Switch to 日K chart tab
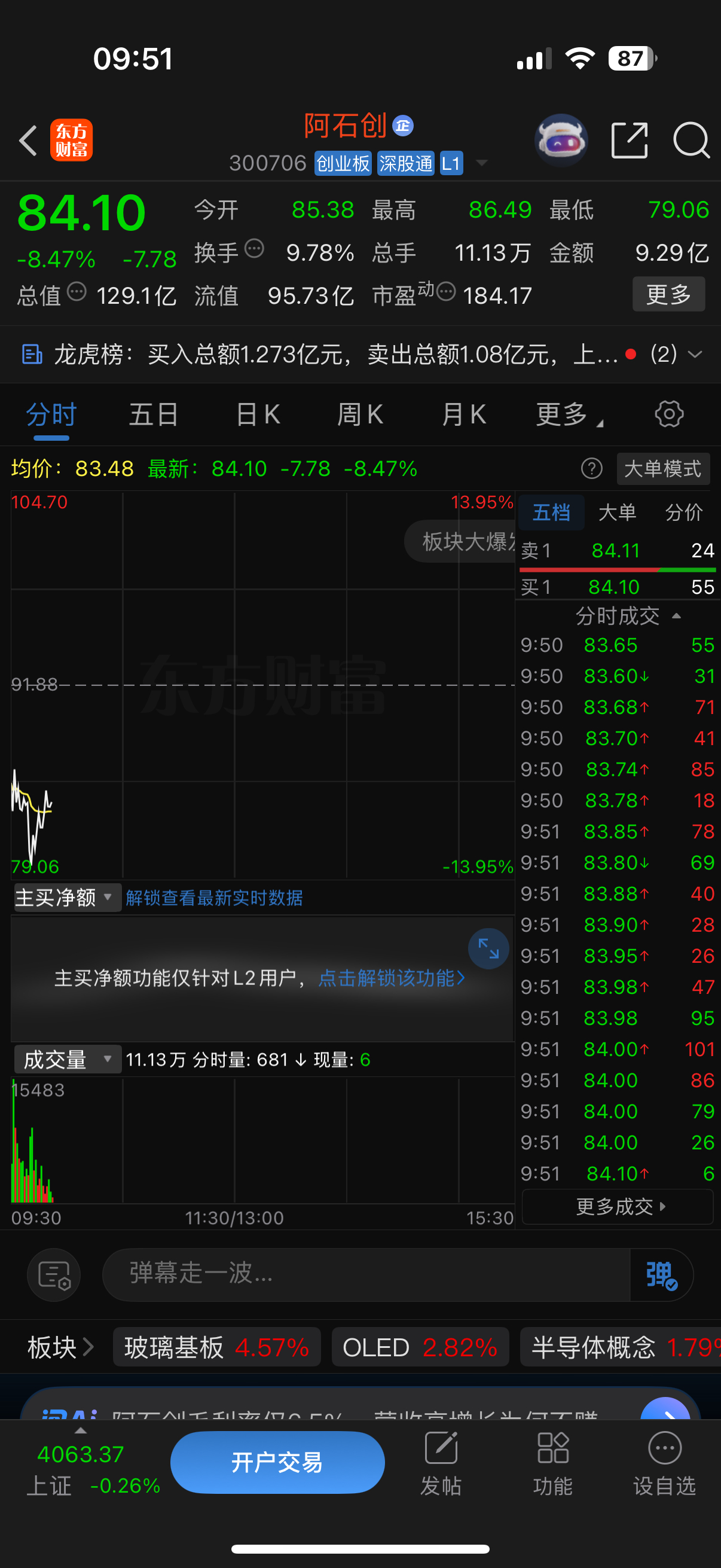This screenshot has width=721, height=1568. coord(258,414)
